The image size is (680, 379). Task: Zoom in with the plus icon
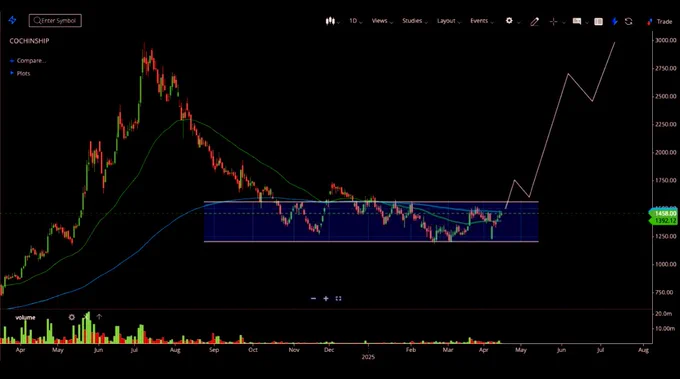tap(326, 298)
